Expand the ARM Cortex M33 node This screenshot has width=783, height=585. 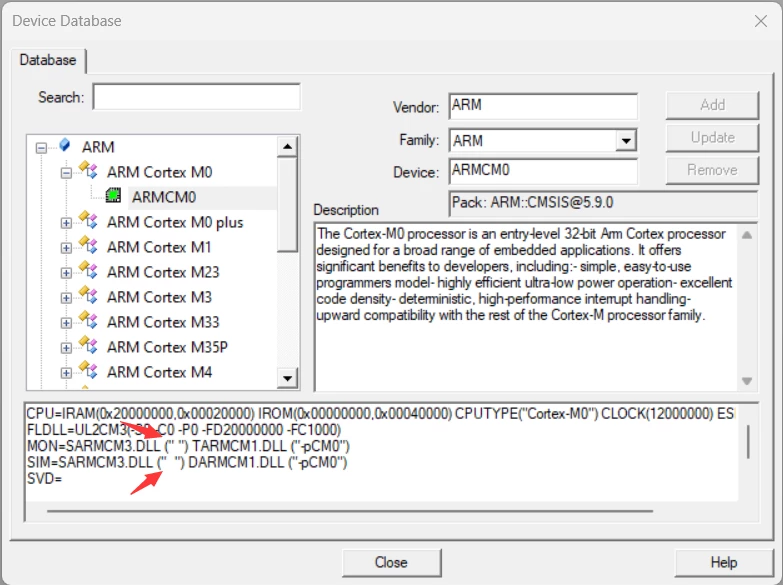[66, 323]
